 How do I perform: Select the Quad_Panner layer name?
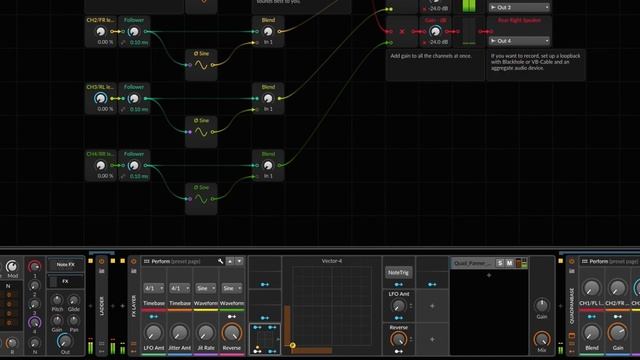pos(473,263)
